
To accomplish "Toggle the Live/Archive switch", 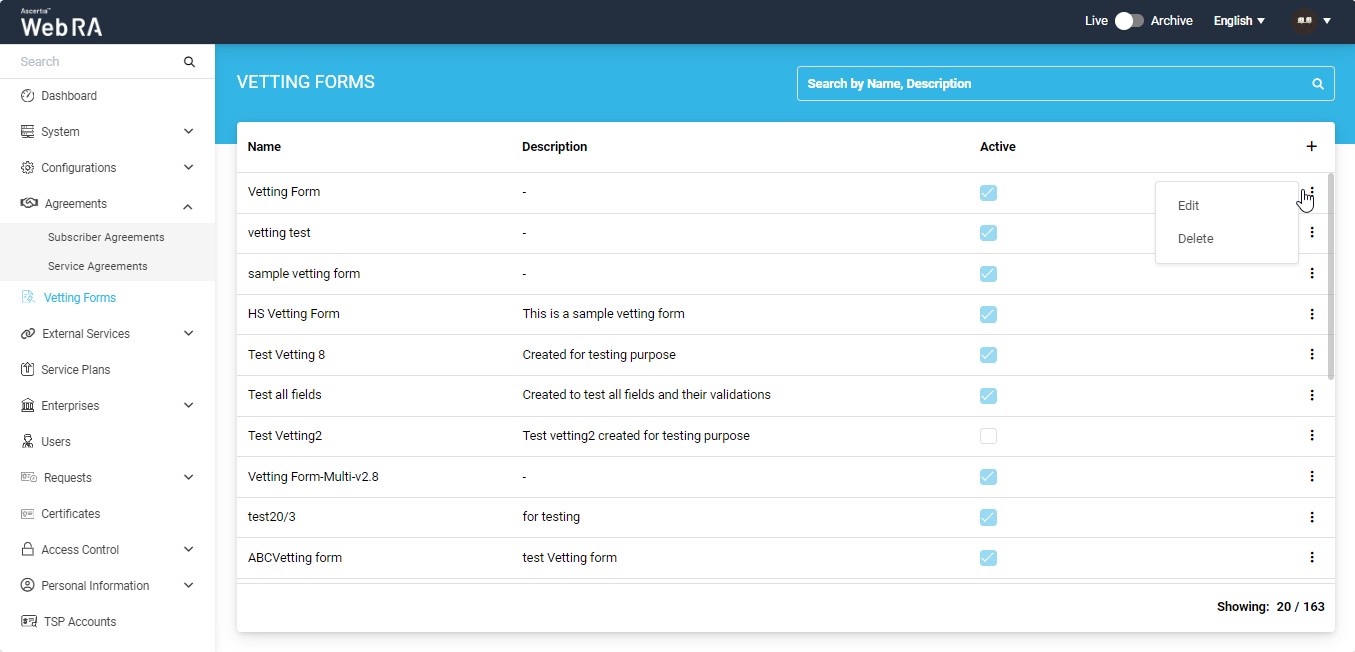I will point(1129,21).
